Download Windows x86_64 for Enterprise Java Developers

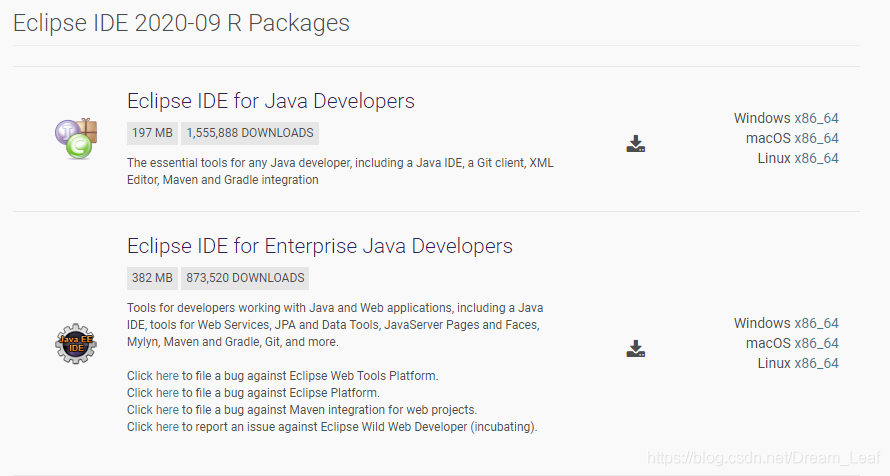(x=816, y=323)
